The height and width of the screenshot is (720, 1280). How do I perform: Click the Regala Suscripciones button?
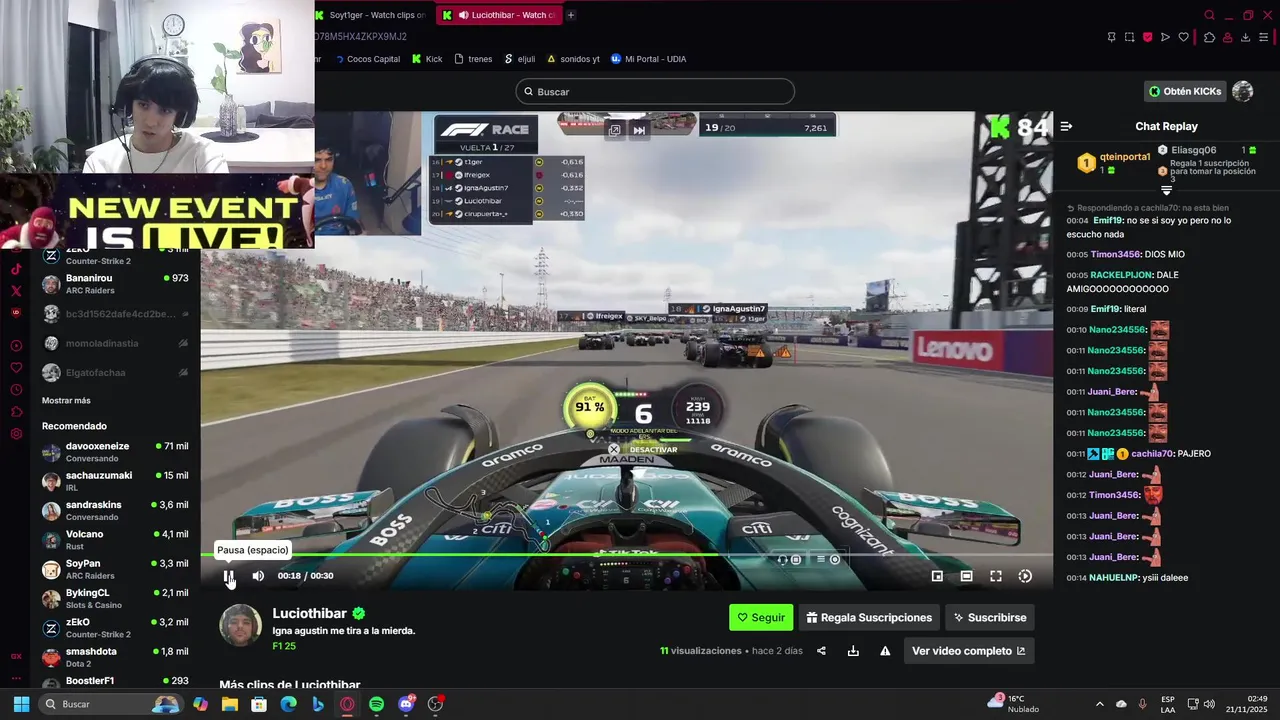click(x=869, y=618)
